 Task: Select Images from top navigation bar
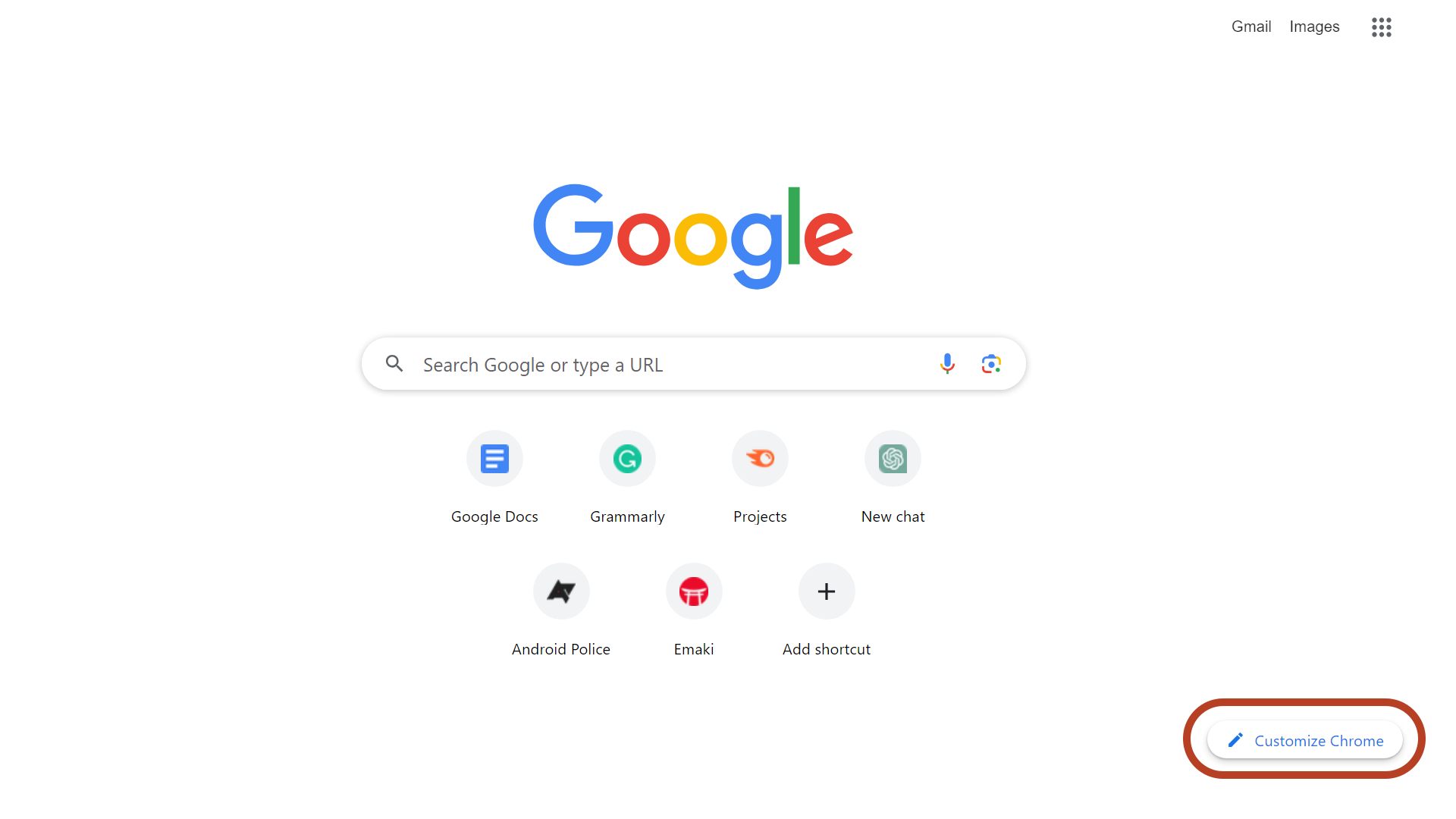1314,27
